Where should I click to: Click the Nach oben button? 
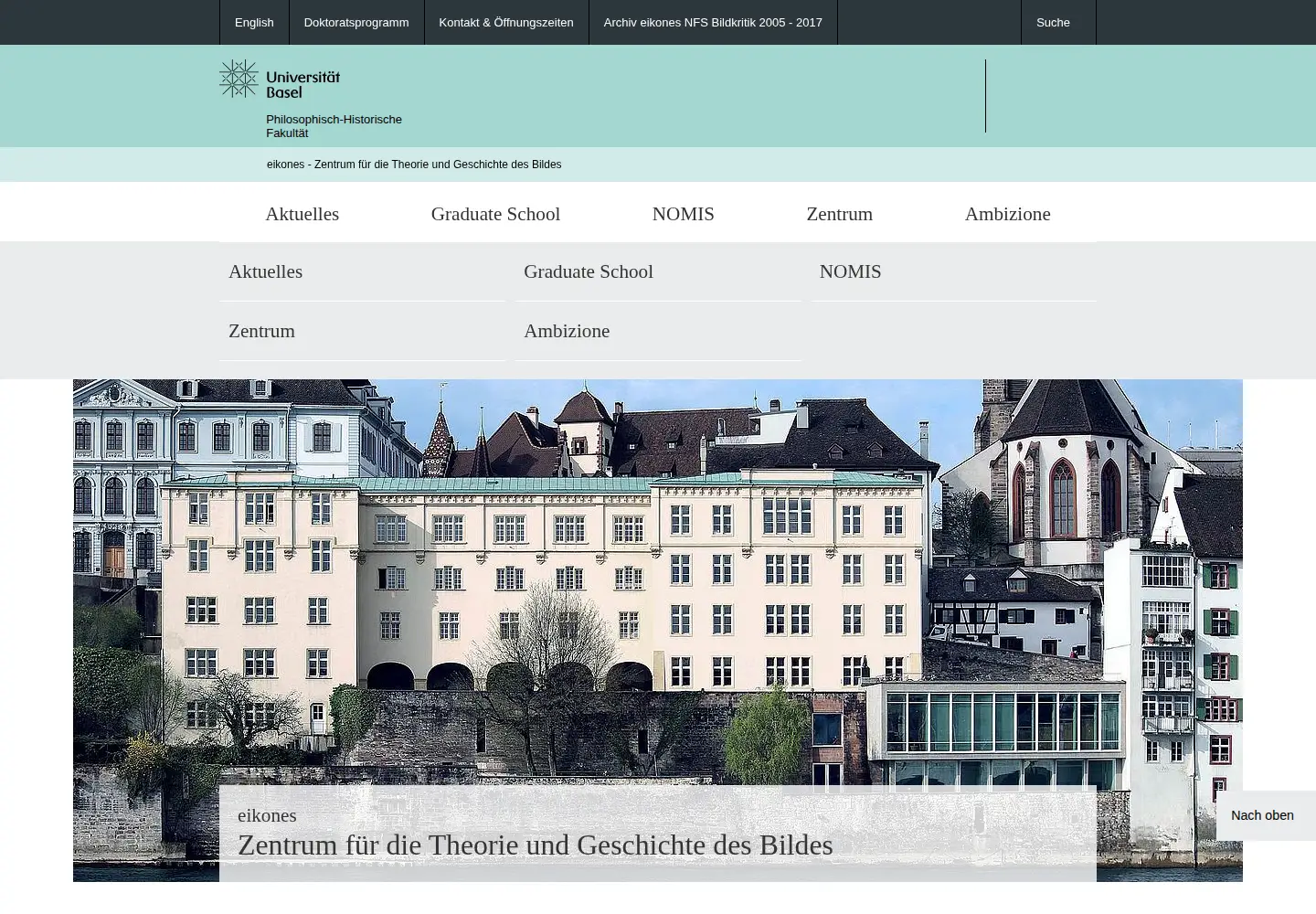coord(1265,815)
